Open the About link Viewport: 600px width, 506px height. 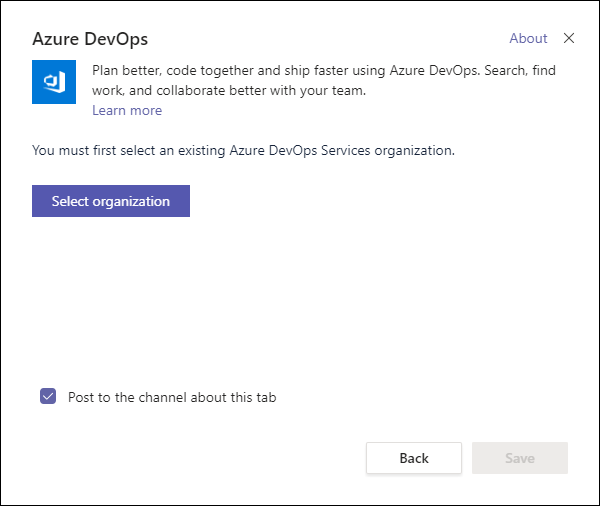pyautogui.click(x=528, y=38)
